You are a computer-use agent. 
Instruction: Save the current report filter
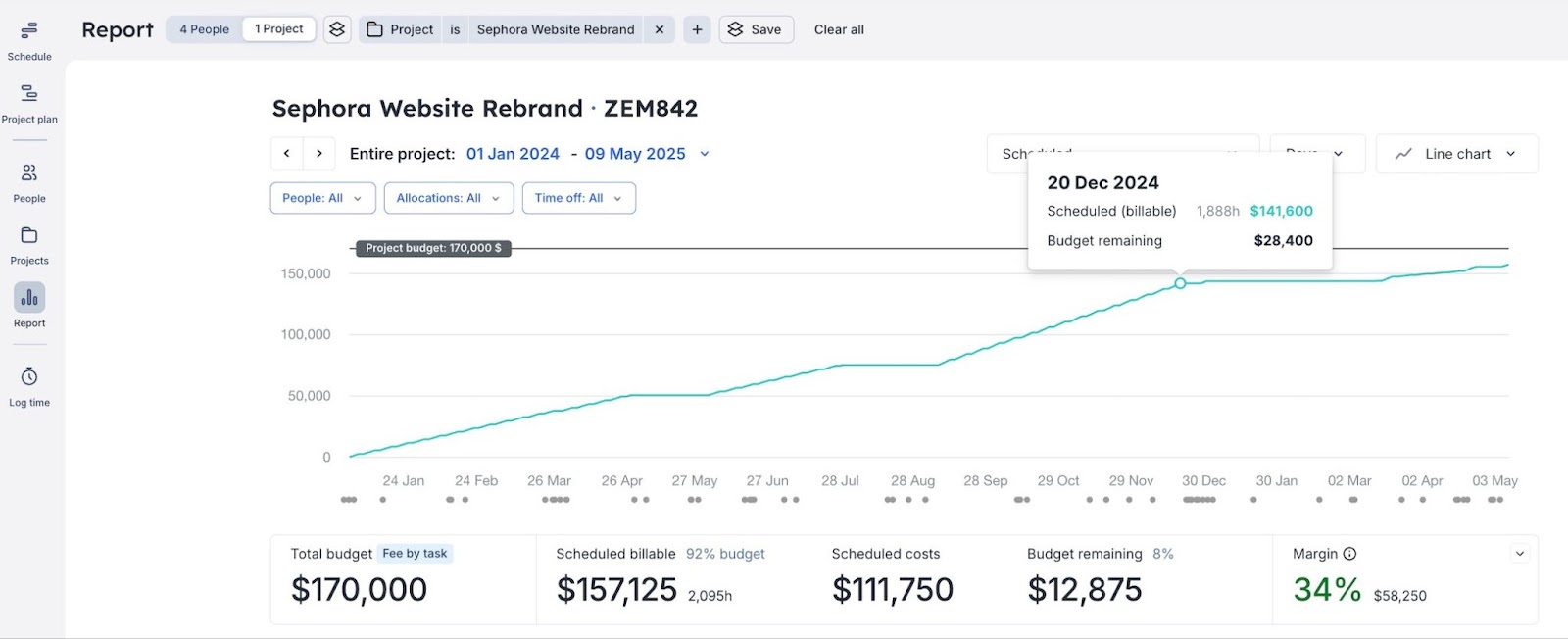(756, 29)
